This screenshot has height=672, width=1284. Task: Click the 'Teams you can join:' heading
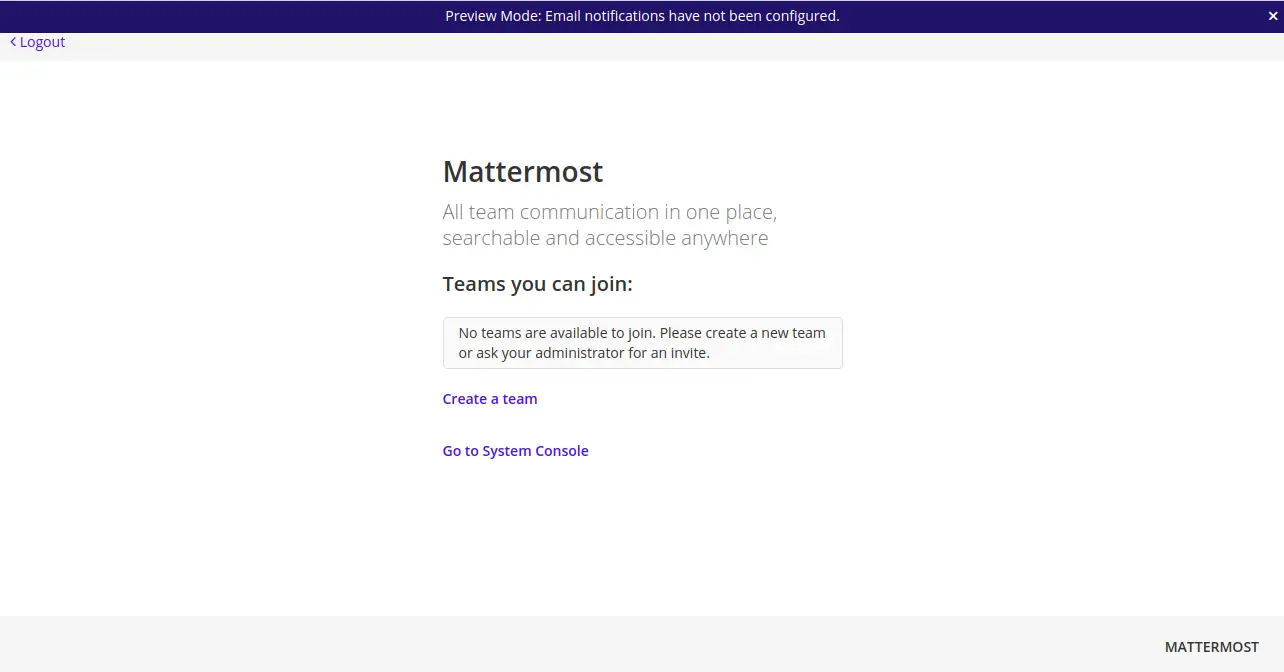tap(538, 284)
